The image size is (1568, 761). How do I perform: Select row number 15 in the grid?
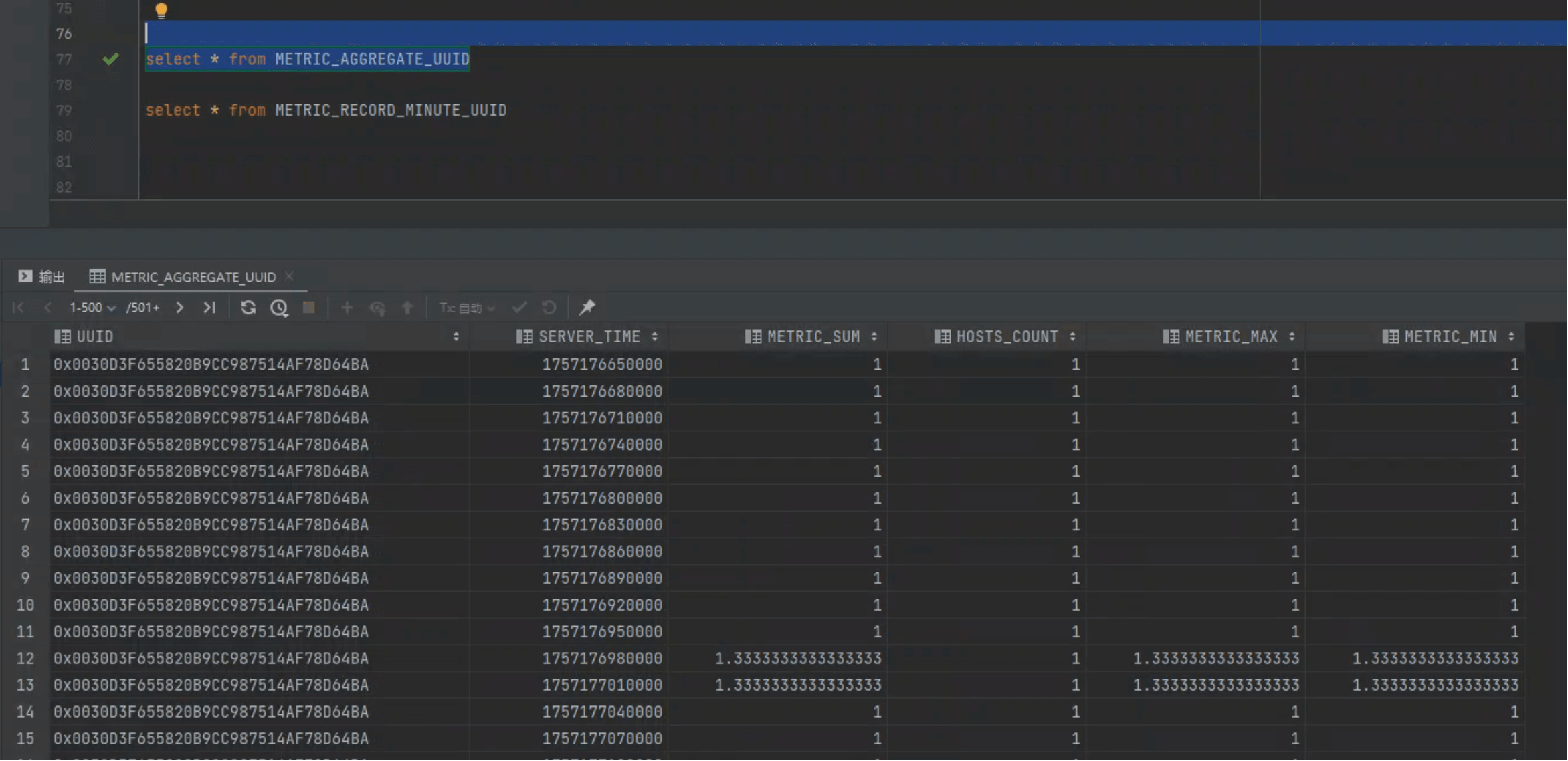pos(25,739)
